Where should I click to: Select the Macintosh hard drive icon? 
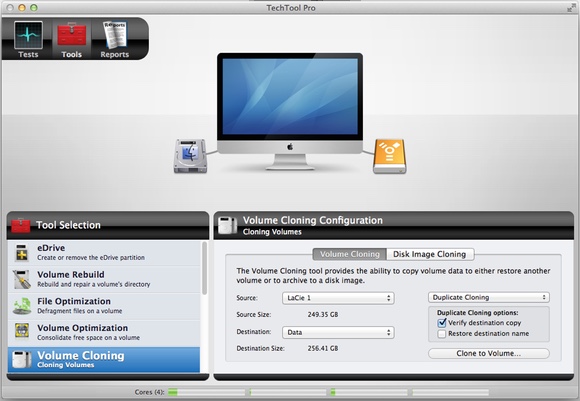pos(190,156)
